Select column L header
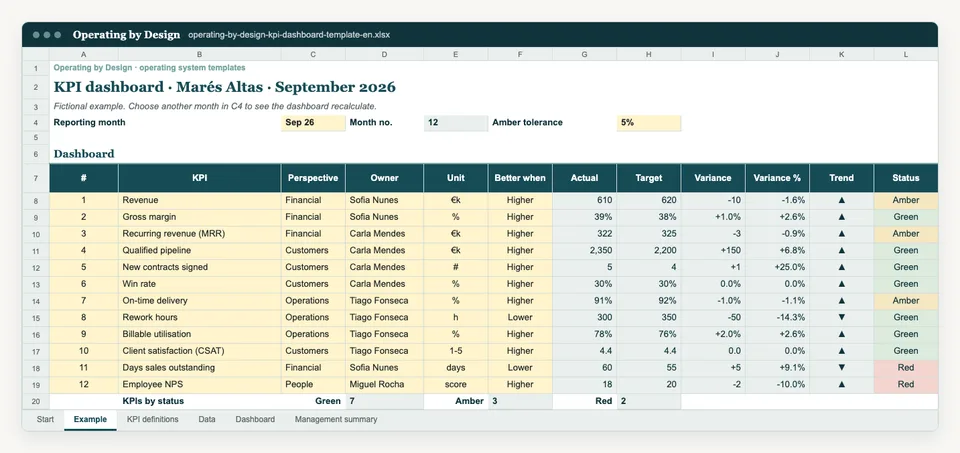The image size is (960, 453). coord(906,54)
